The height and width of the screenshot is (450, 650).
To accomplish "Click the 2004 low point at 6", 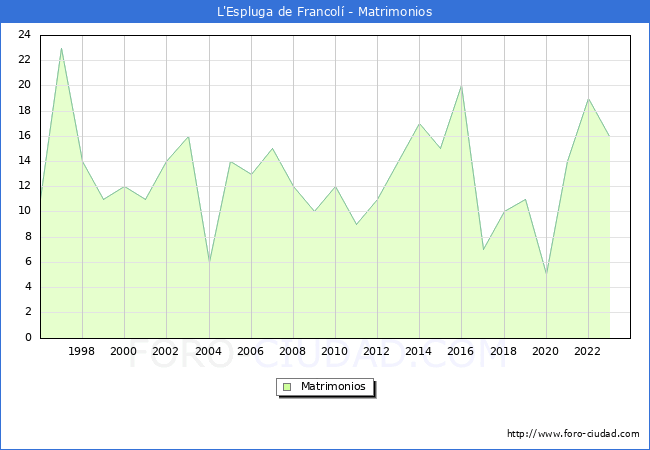I will click(x=209, y=262).
